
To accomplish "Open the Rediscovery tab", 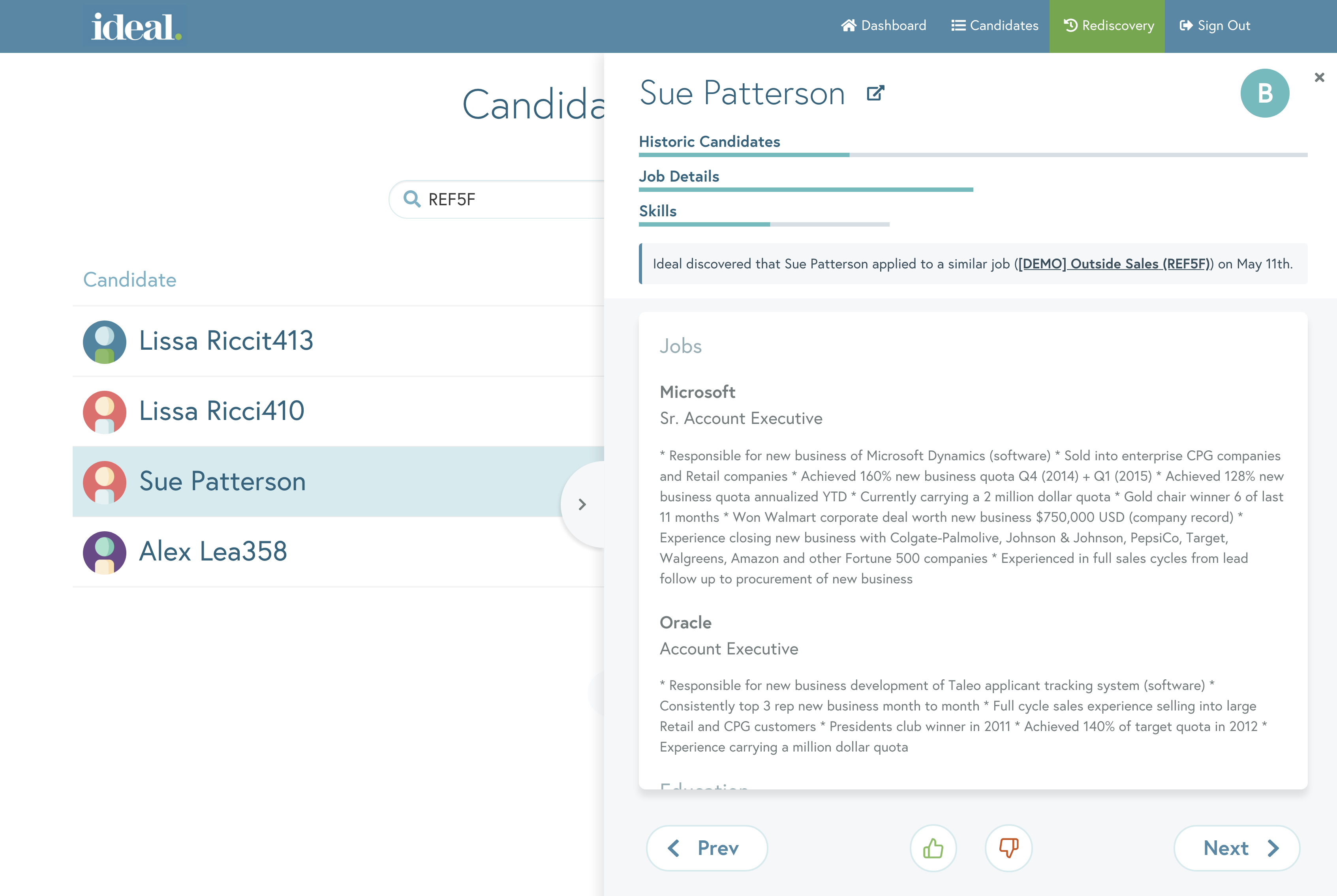I will coord(1108,26).
